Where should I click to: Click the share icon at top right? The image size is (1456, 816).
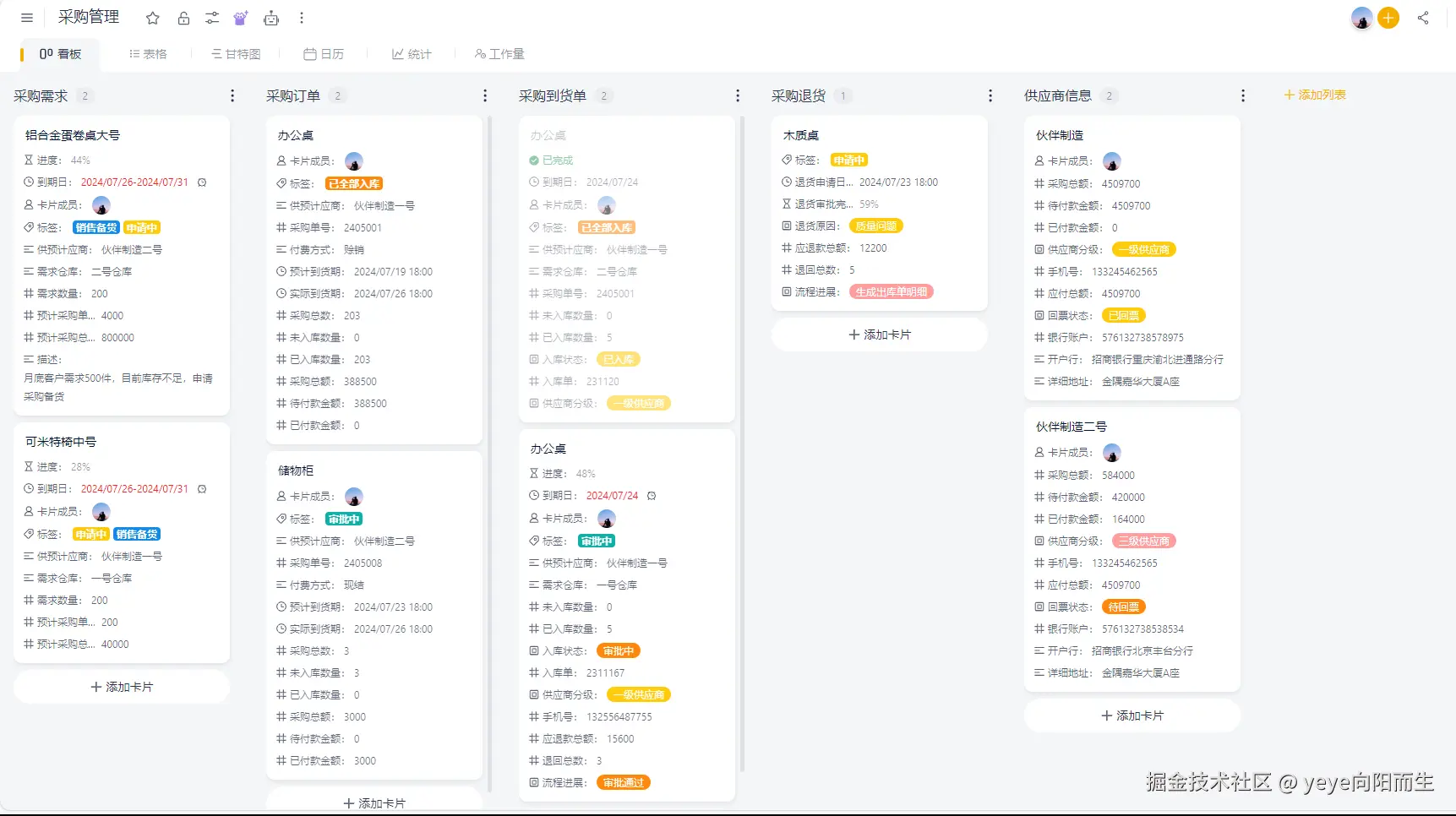click(x=1423, y=18)
